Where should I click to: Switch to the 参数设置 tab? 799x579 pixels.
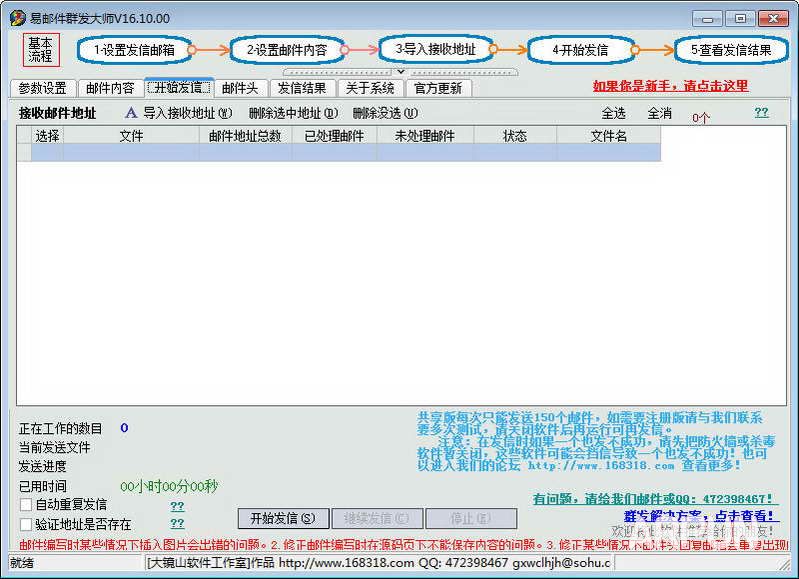click(43, 88)
